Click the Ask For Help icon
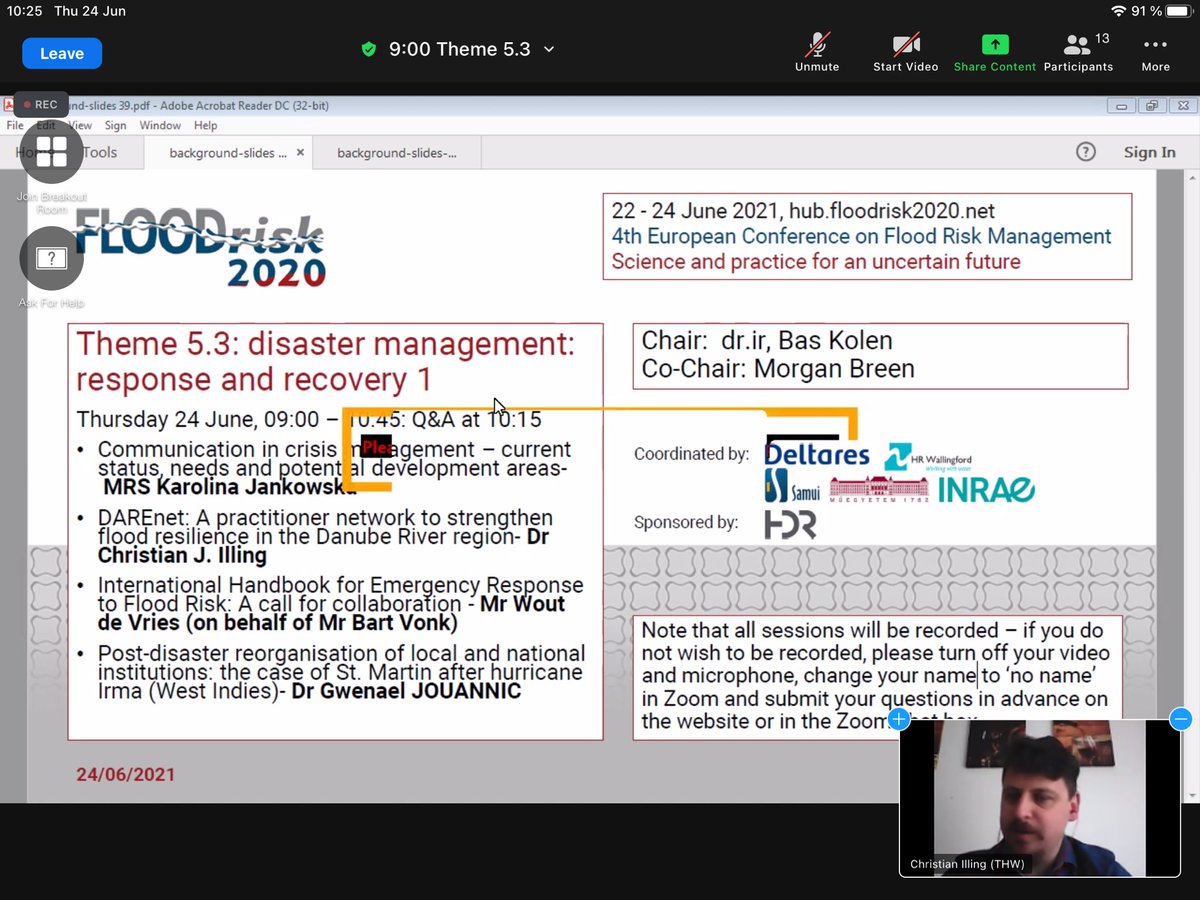This screenshot has height=900, width=1200. 50,259
